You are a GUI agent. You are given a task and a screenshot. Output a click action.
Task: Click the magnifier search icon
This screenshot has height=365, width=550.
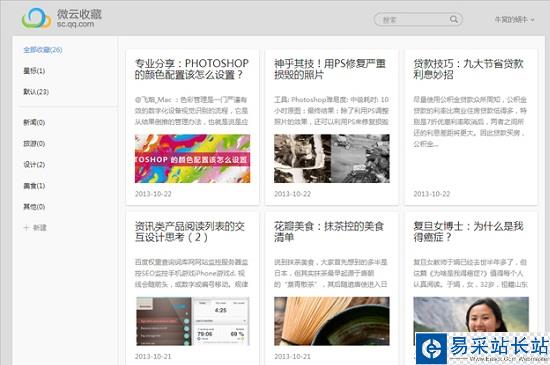pos(454,19)
